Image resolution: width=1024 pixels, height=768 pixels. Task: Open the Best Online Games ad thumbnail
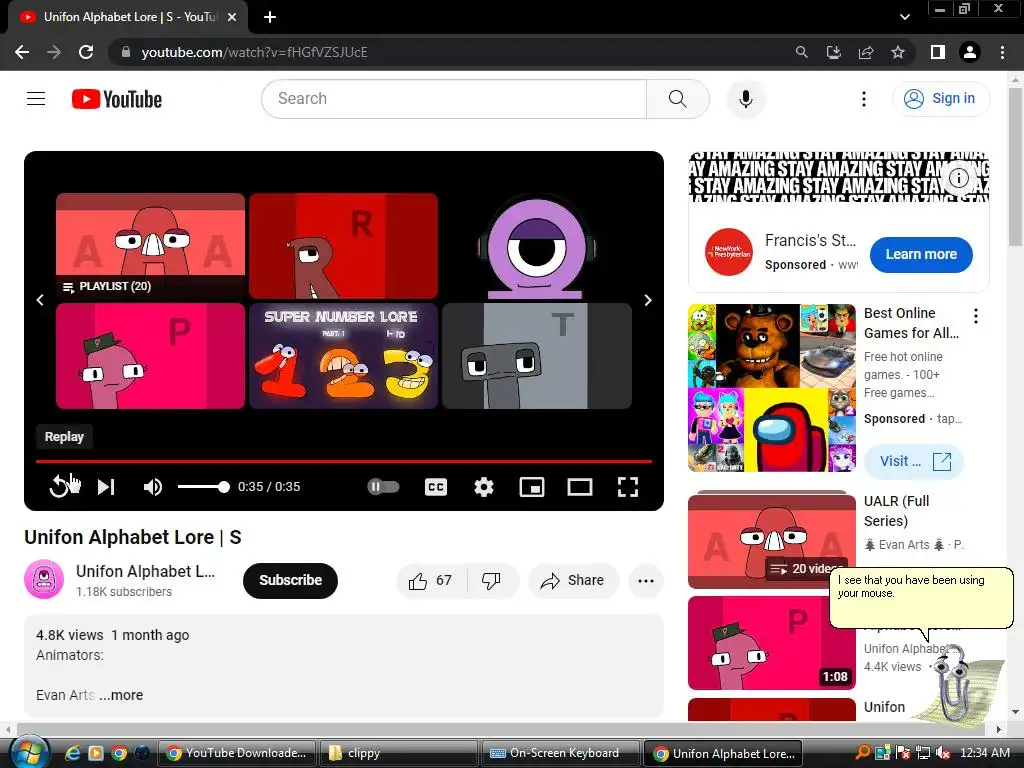(x=772, y=388)
